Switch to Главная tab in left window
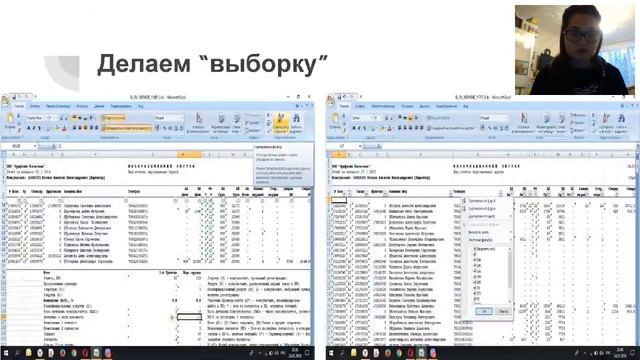Viewport: 640px width, 360px height. click(19, 106)
